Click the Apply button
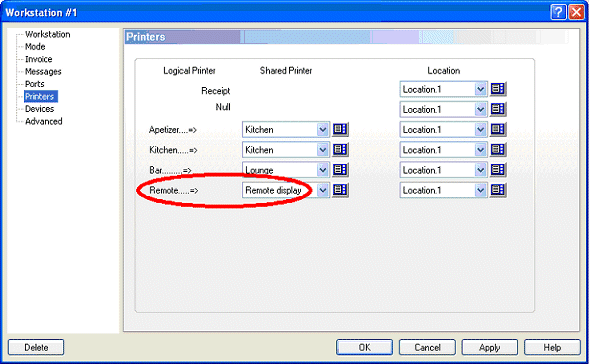This screenshot has height=364, width=590. pyautogui.click(x=490, y=347)
